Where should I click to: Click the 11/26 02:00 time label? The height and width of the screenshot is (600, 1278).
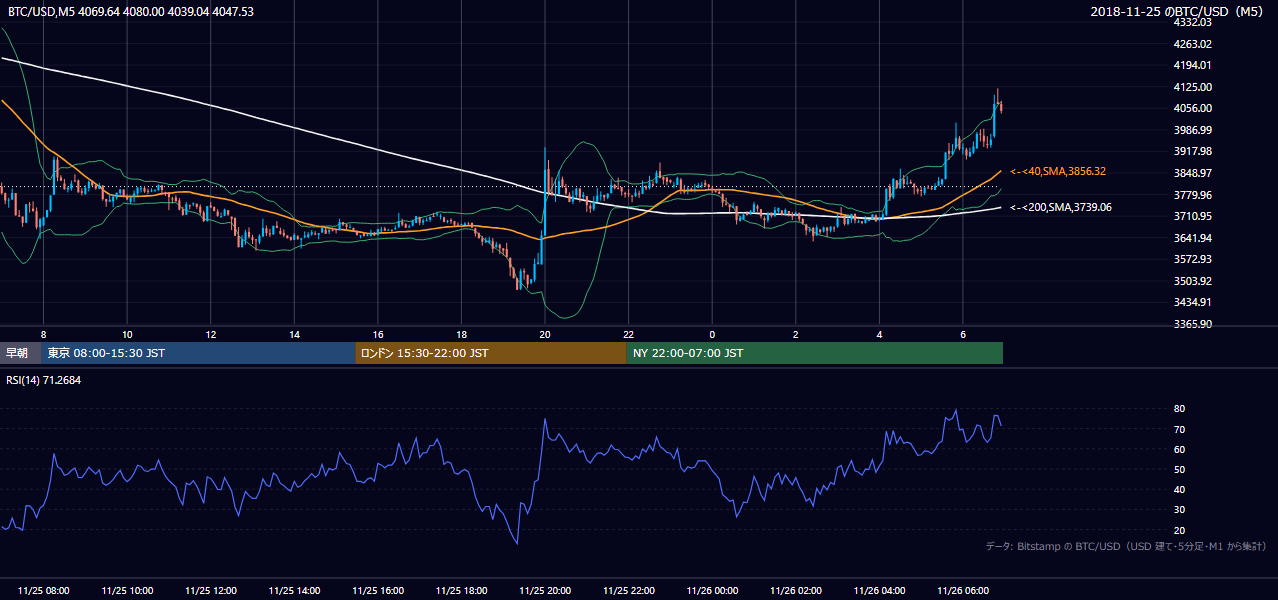tap(795, 591)
